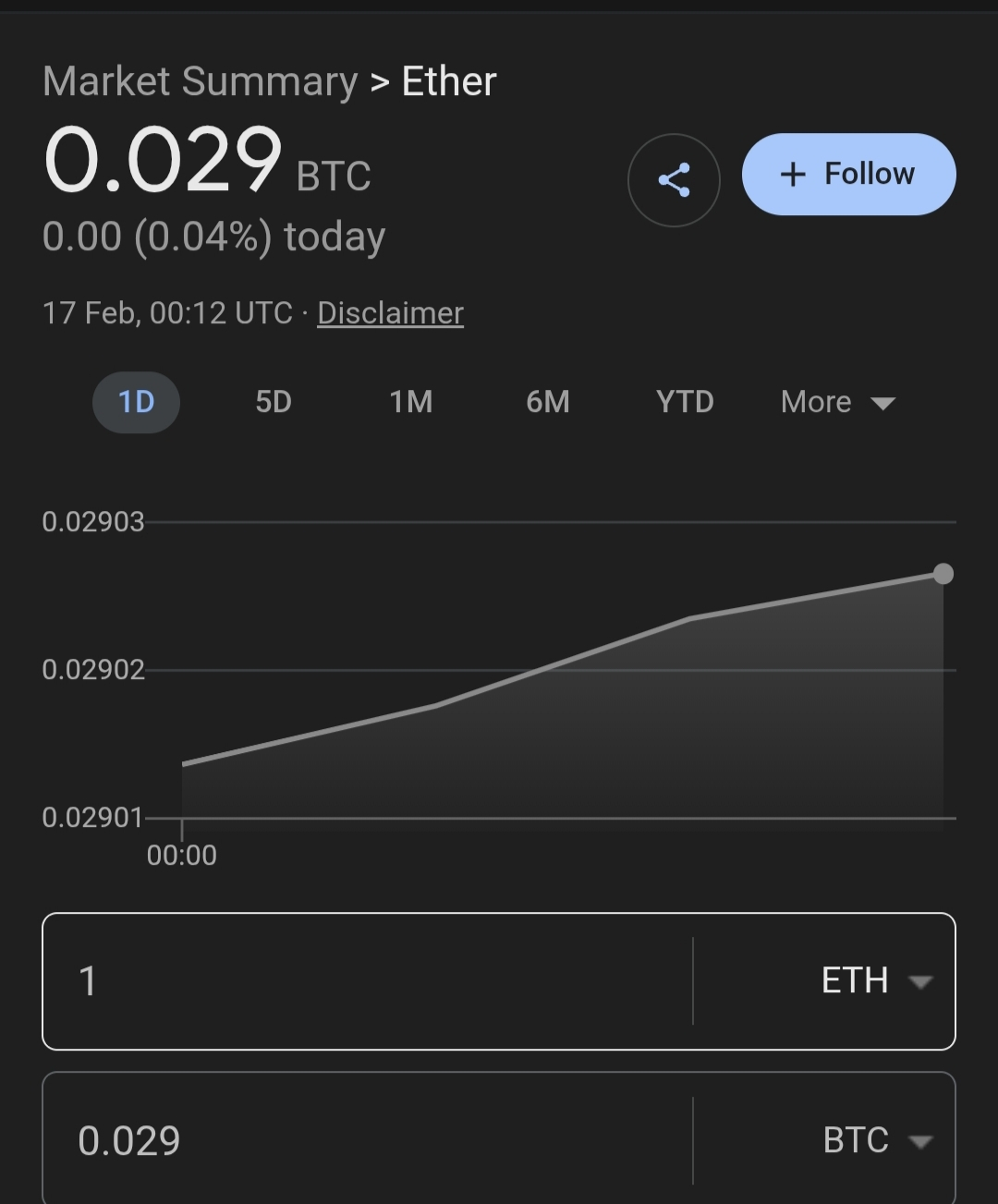Click the Ether breadcrumb title
This screenshot has width=998, height=1204.
(449, 81)
